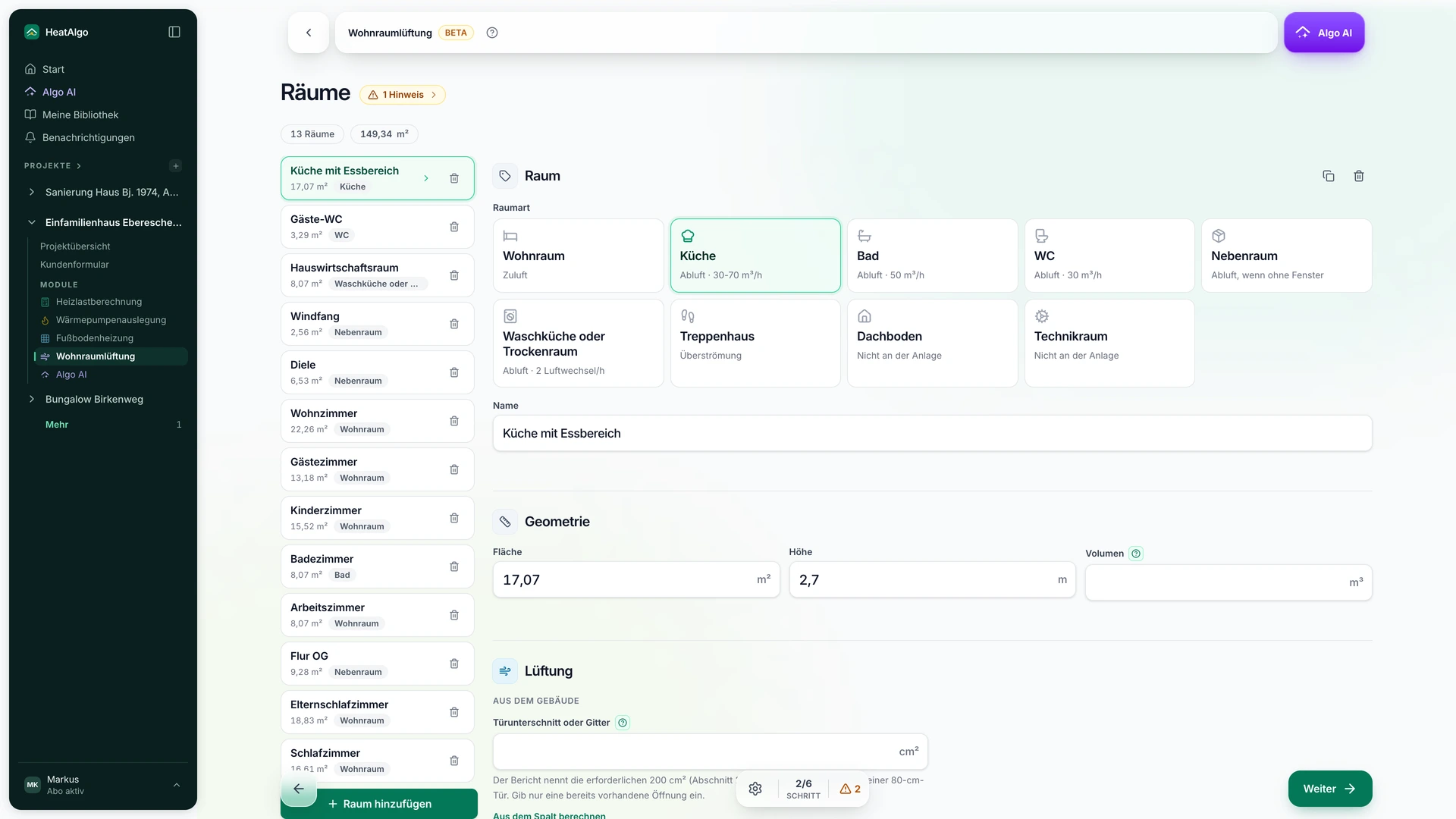Click the Weiter button
The width and height of the screenshot is (1456, 819).
[1329, 789]
